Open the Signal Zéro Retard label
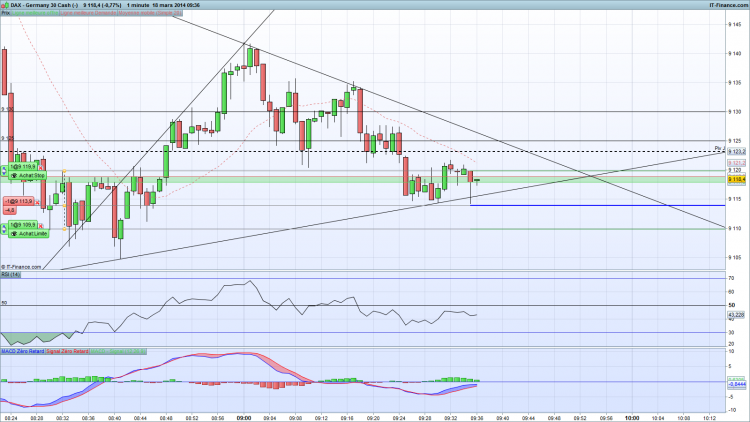Image resolution: width=750 pixels, height=422 pixels. tap(67, 351)
